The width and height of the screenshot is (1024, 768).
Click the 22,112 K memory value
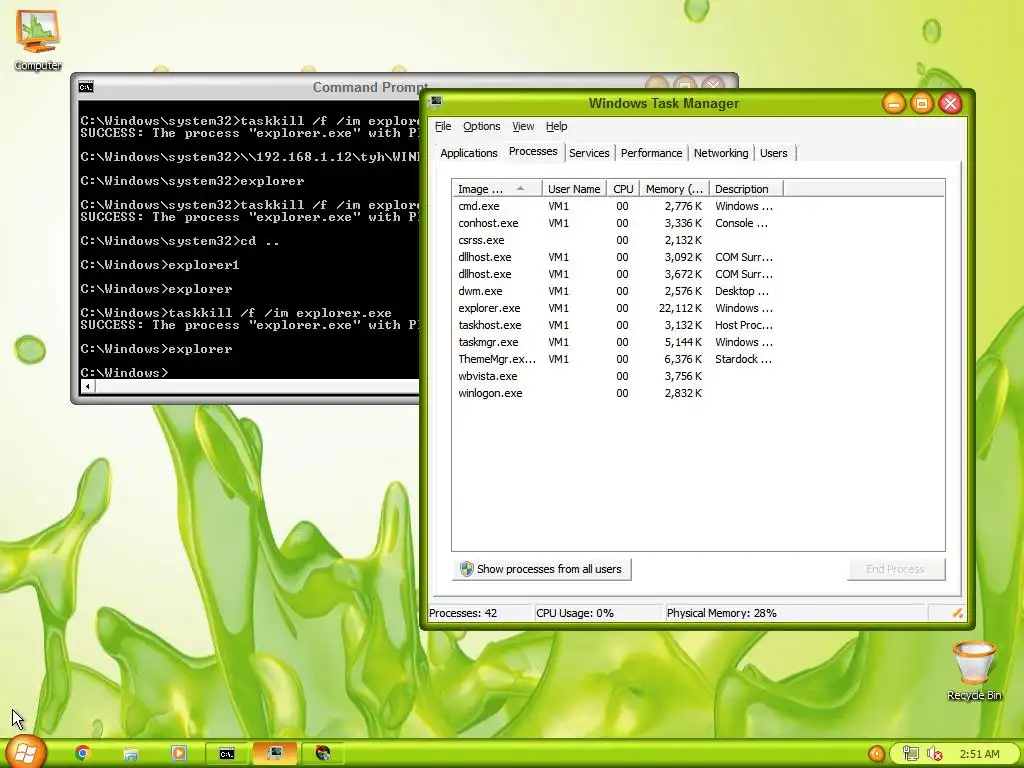(x=680, y=308)
